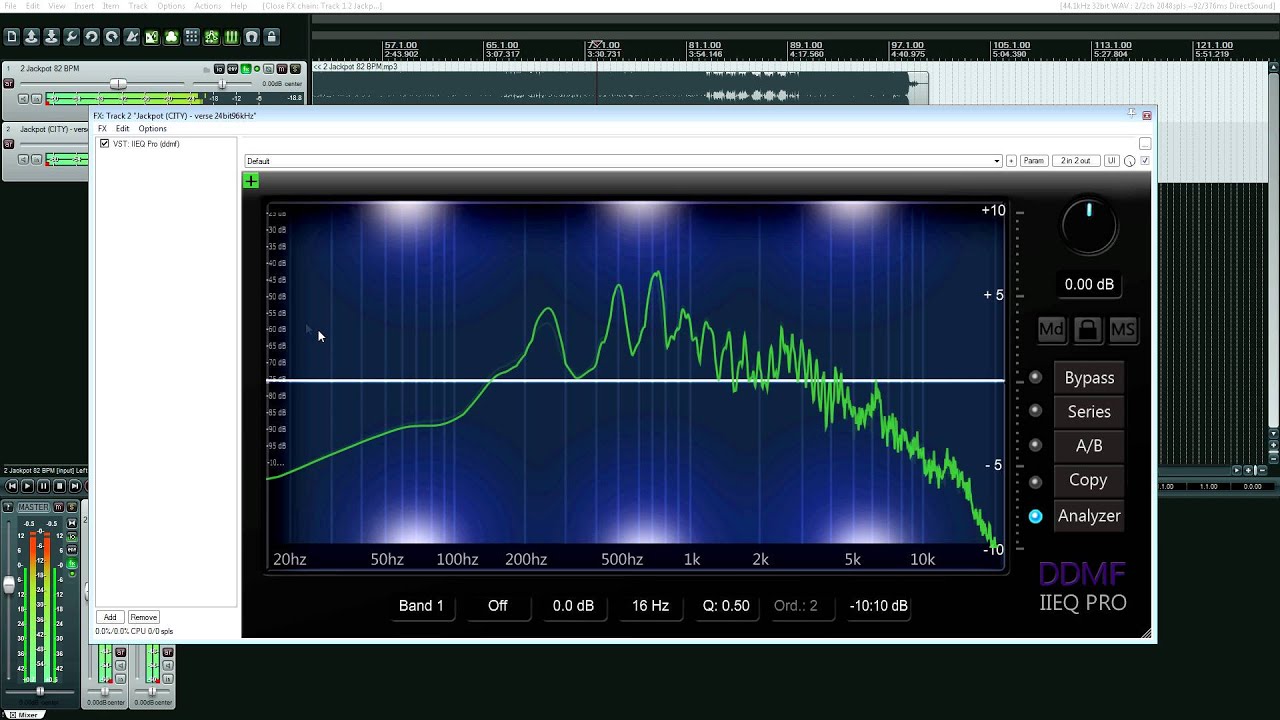The width and height of the screenshot is (1280, 720).
Task: Toggle the snap magnet toolbar icon
Action: [252, 37]
